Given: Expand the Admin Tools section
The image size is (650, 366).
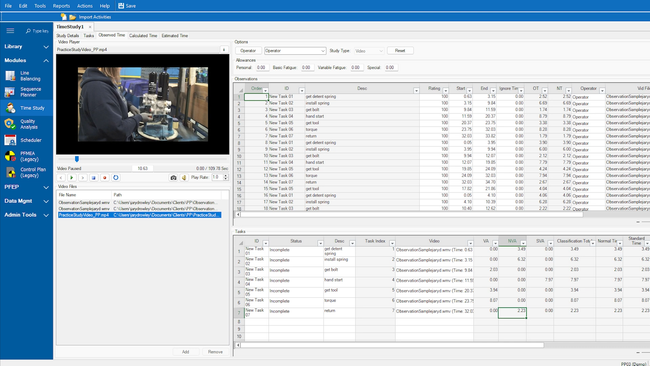Looking at the screenshot, I should click(46, 215).
